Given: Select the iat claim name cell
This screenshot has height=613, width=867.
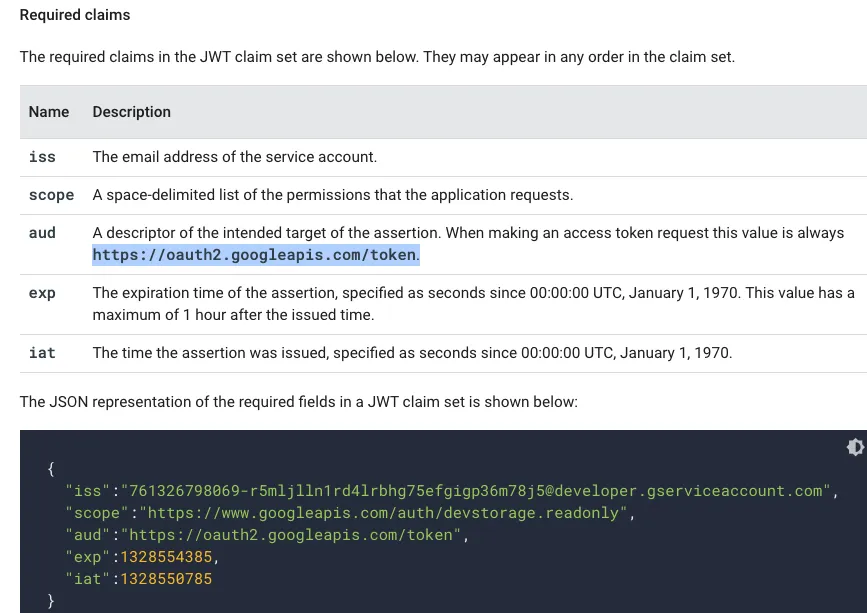Looking at the screenshot, I should (43, 353).
